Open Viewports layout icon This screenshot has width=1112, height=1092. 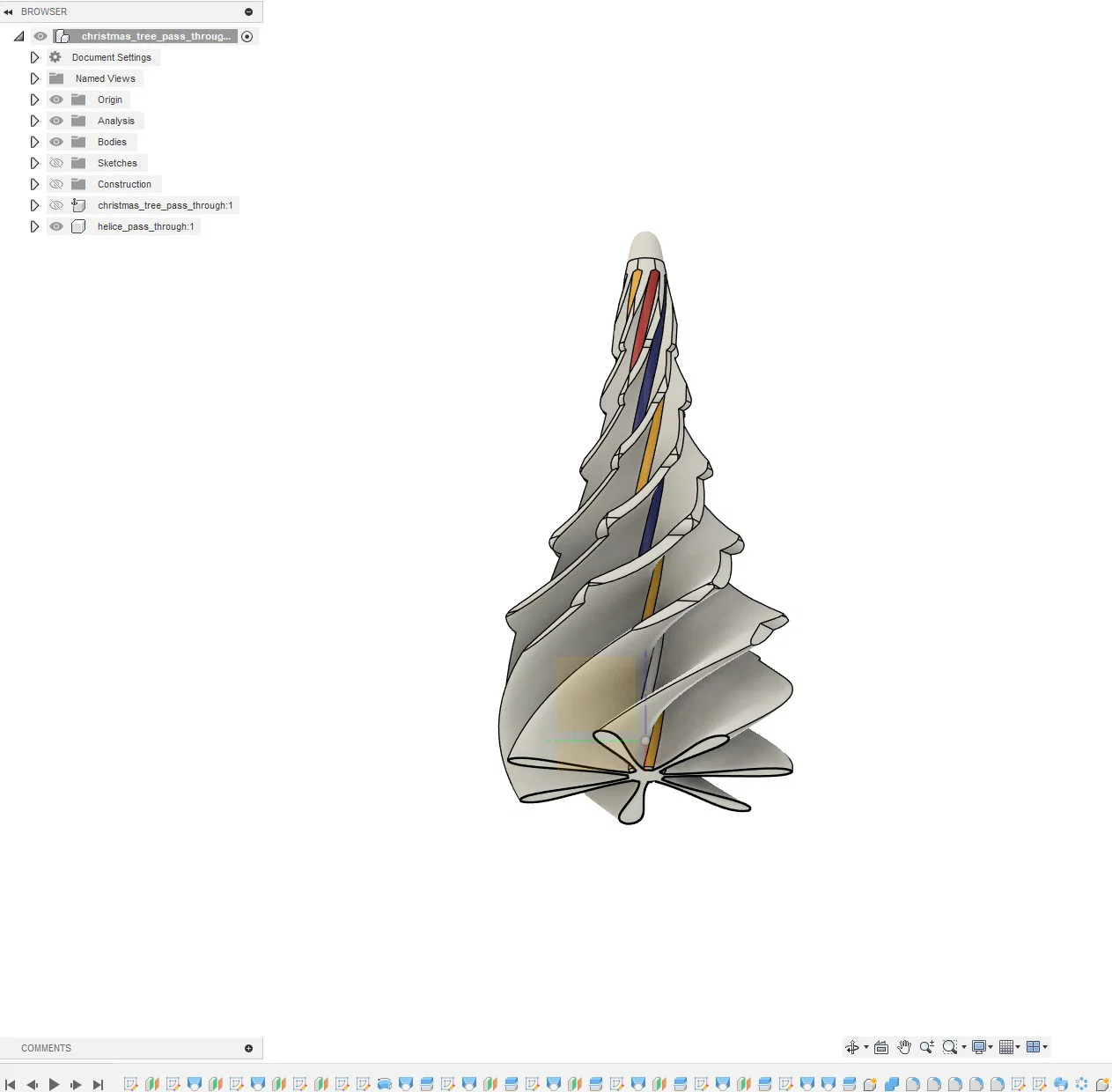[x=1034, y=1047]
